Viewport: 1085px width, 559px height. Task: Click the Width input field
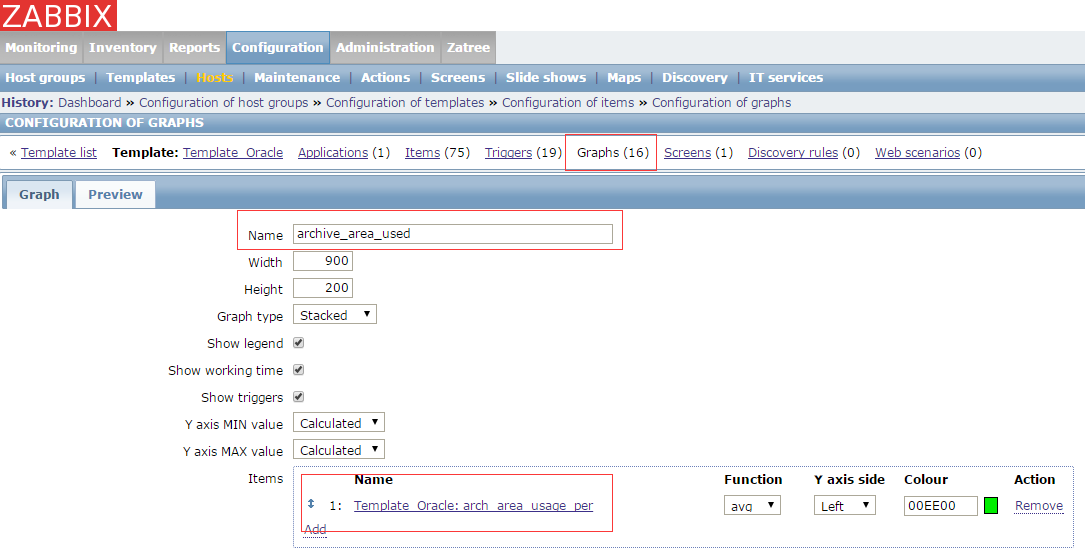323,261
